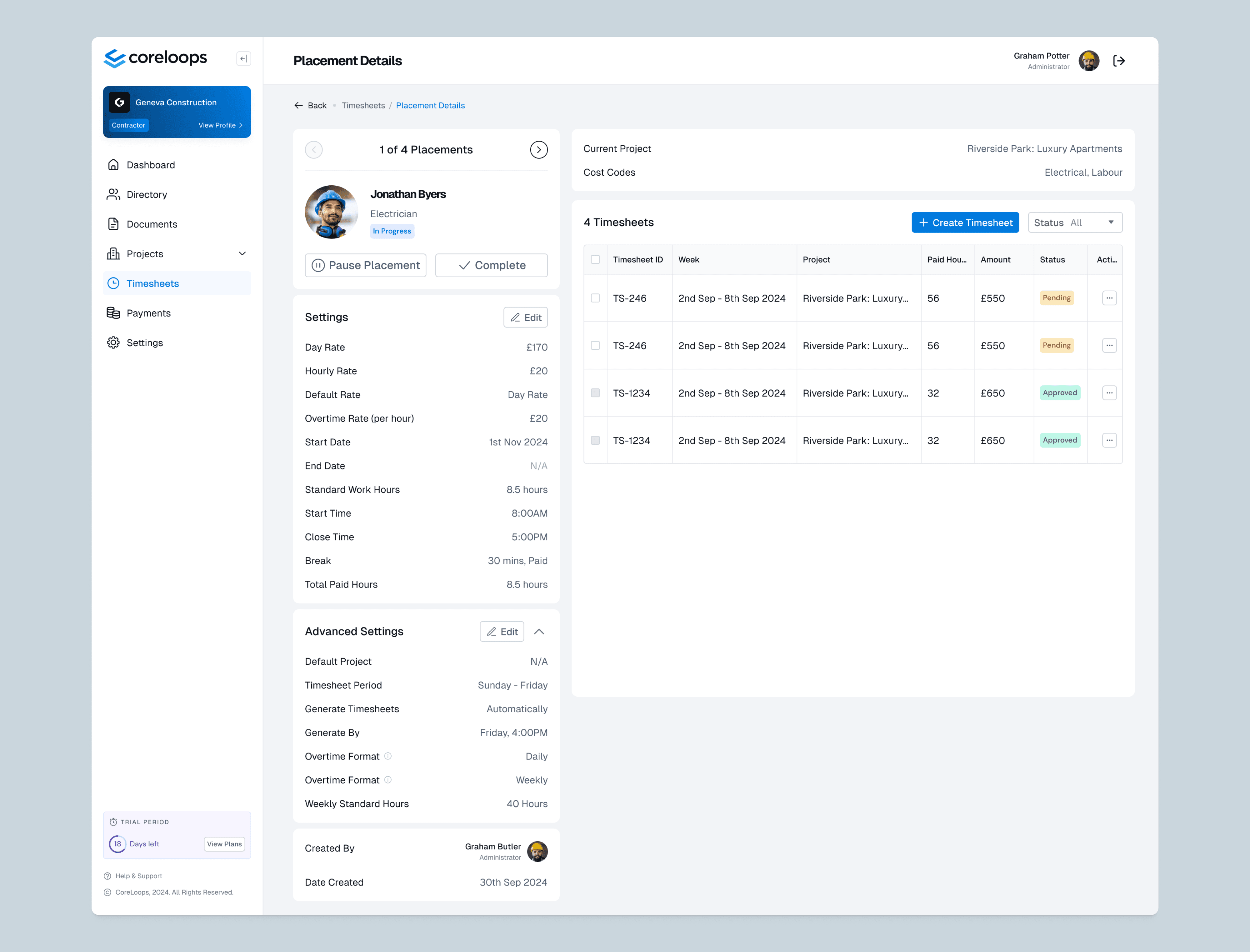The image size is (1250, 952).
Task: Click the Timesheets breadcrumb link
Action: pyautogui.click(x=363, y=105)
